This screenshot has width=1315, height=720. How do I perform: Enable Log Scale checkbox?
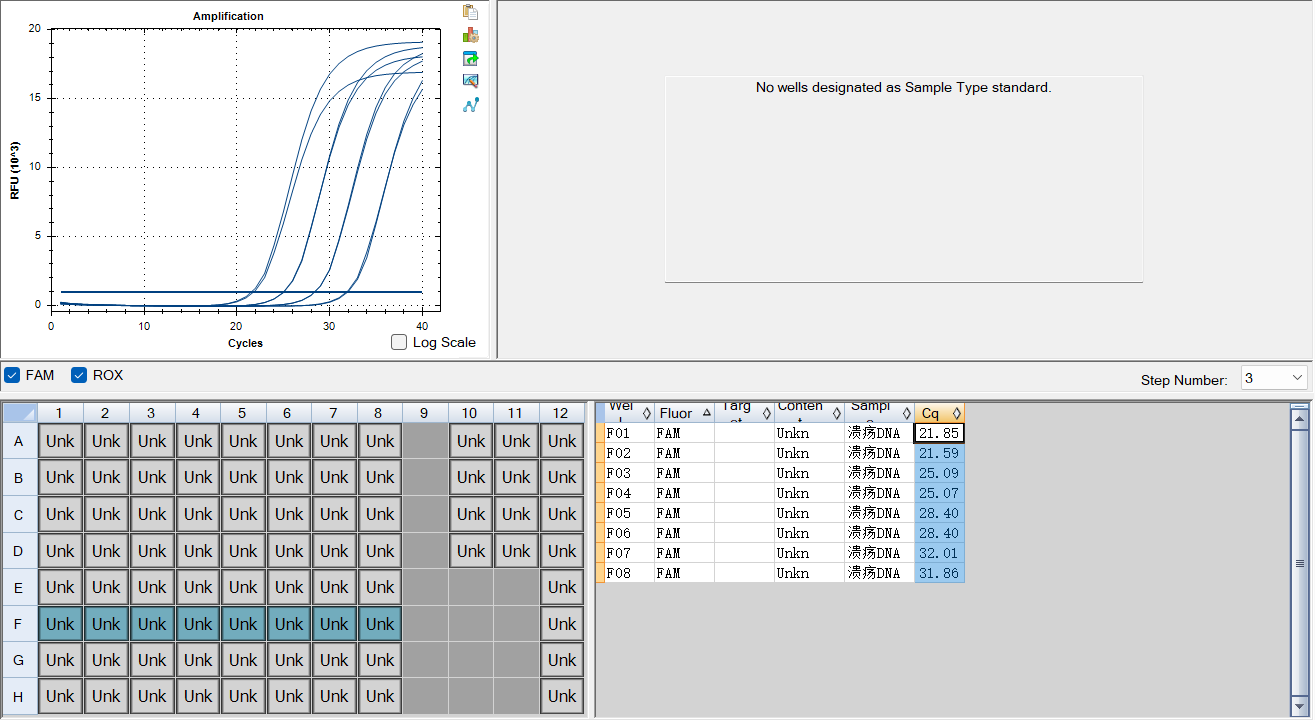[x=399, y=342]
